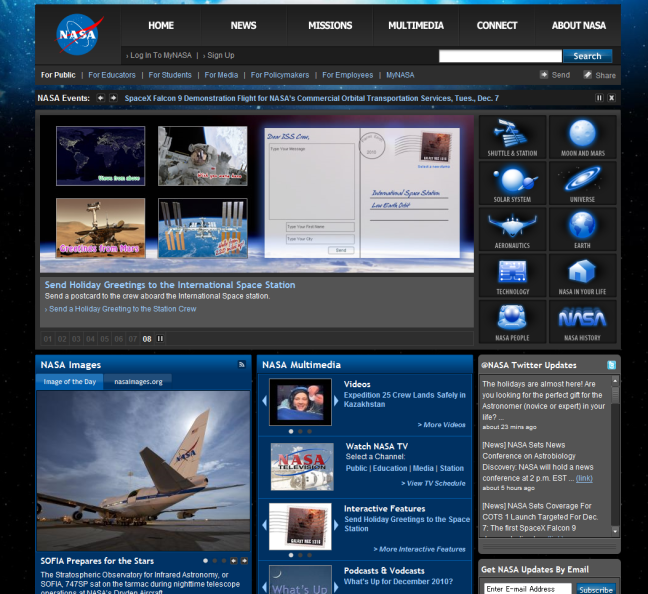This screenshot has width=648, height=594.
Task: Show next video in Videos carousel
Action: 336,401
